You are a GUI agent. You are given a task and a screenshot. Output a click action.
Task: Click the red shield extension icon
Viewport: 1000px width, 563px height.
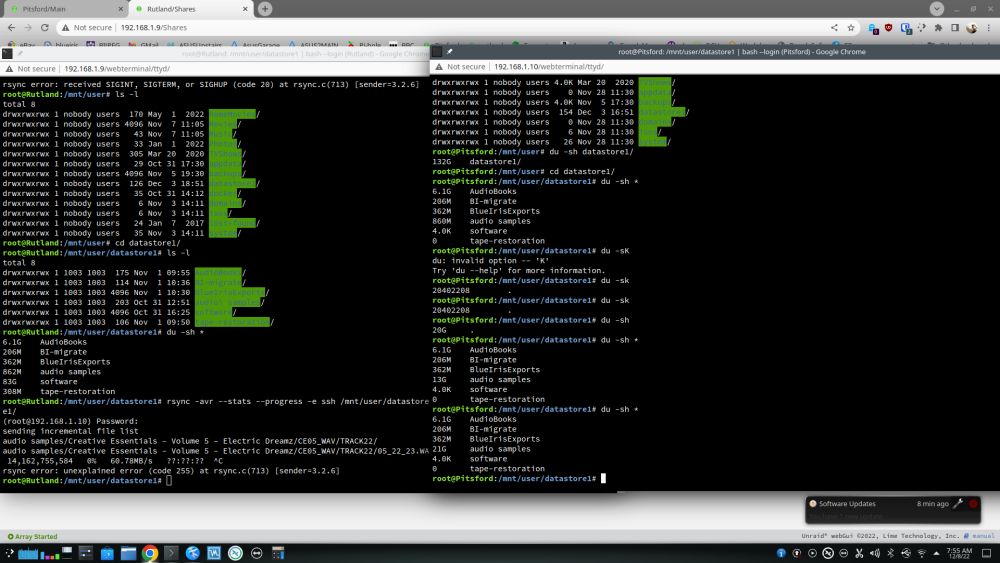tap(888, 27)
